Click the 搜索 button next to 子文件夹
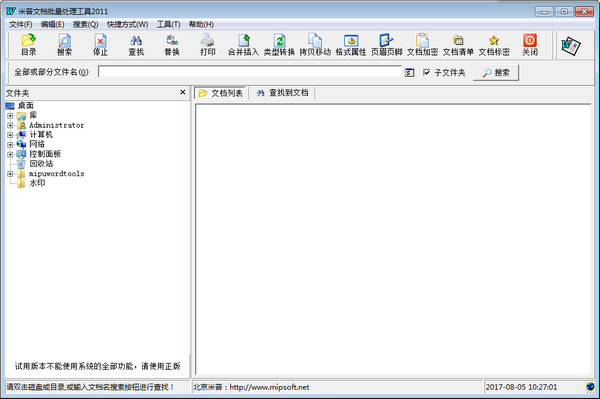This screenshot has width=600, height=399. [x=496, y=73]
